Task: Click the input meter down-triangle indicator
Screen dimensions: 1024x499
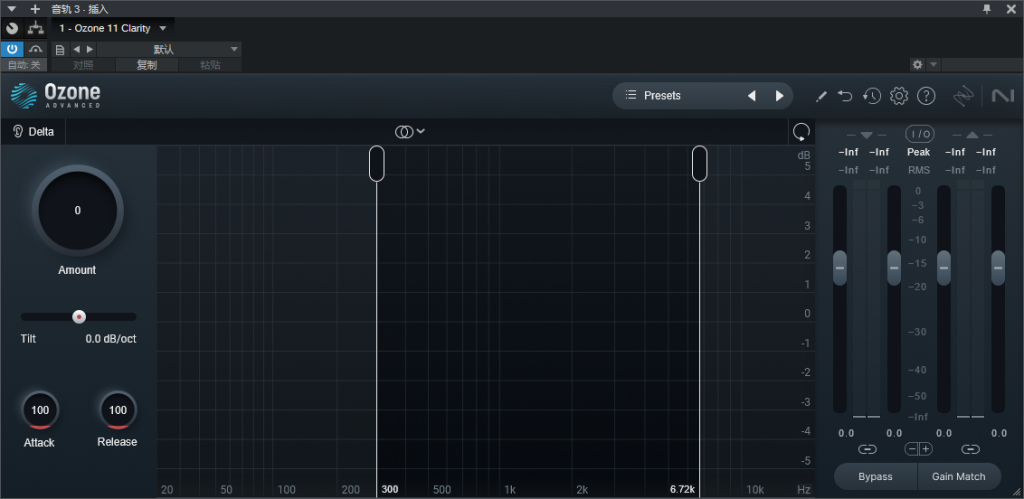Action: (x=866, y=135)
